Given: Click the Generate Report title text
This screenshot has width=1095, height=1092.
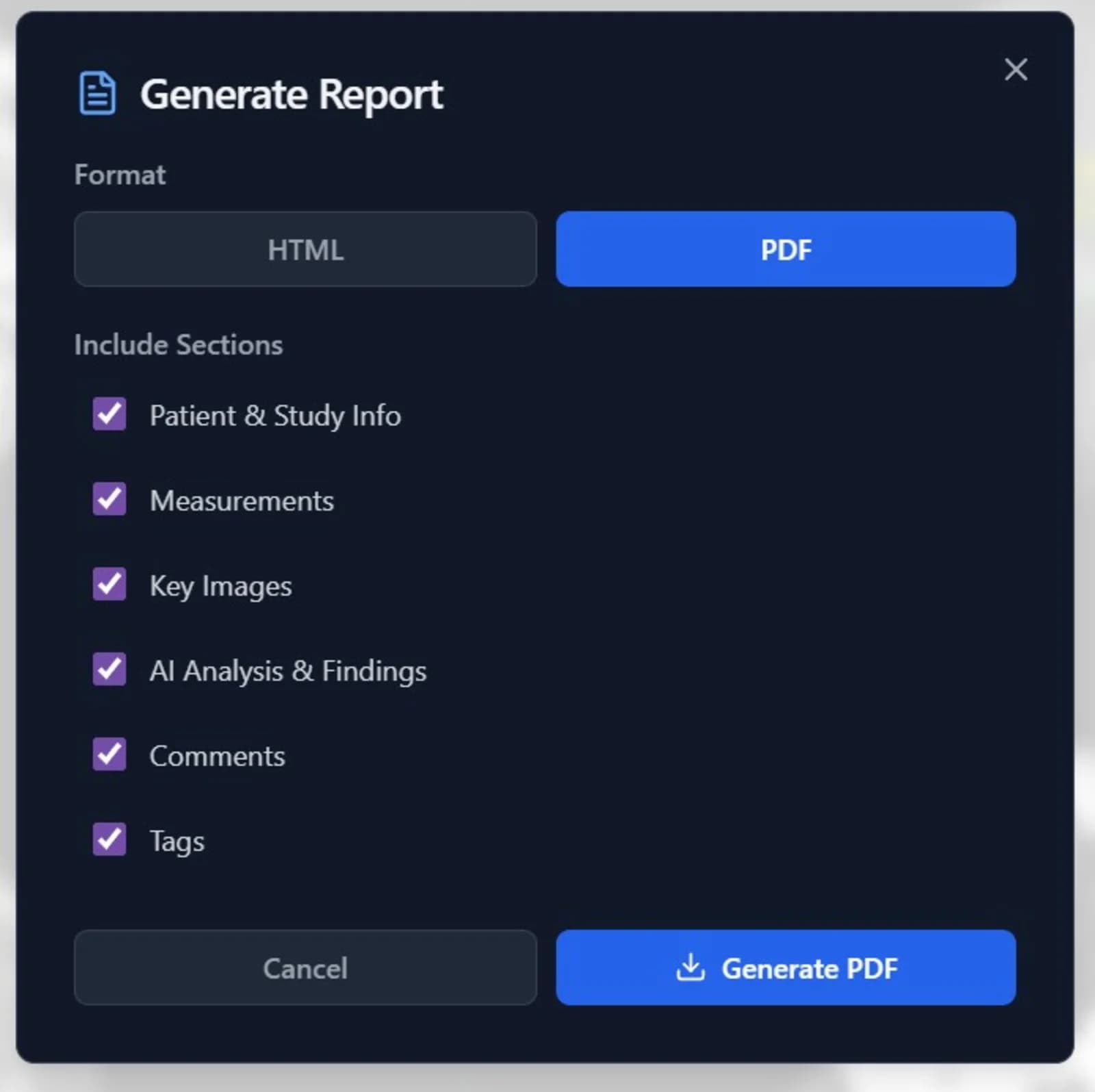Looking at the screenshot, I should 292,94.
